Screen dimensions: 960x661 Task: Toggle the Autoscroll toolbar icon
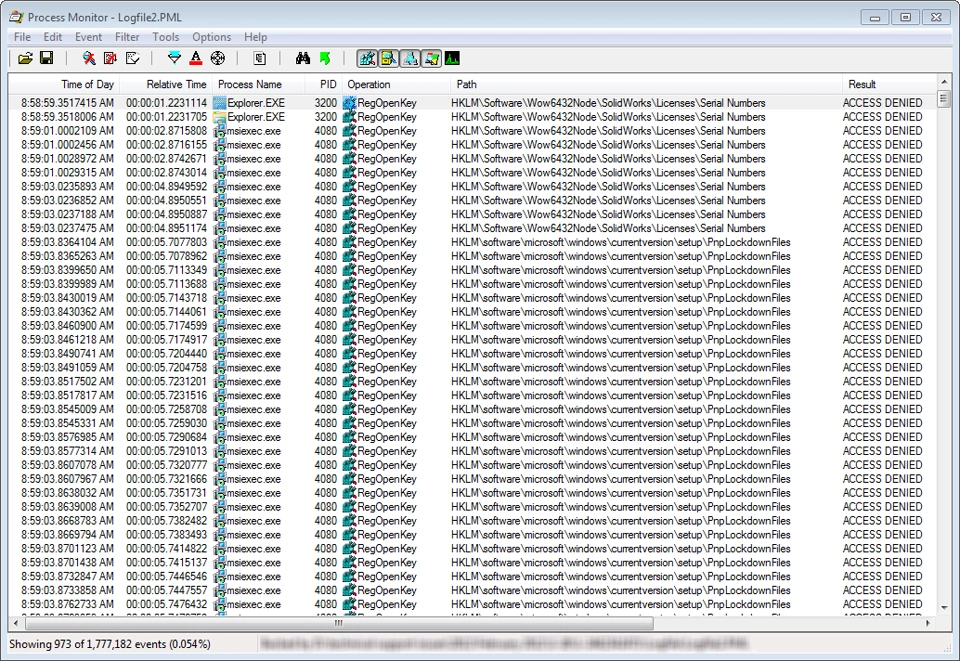[x=110, y=58]
